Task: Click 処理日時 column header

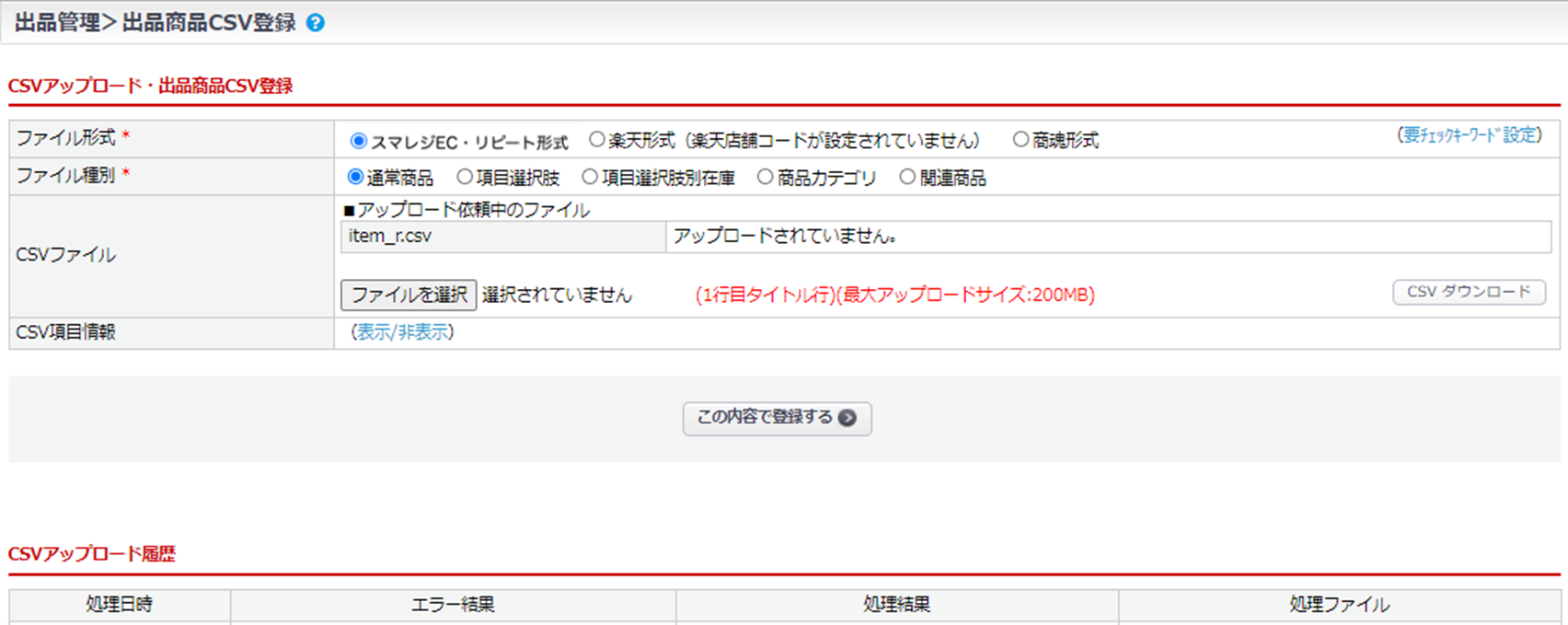Action: pos(120,605)
